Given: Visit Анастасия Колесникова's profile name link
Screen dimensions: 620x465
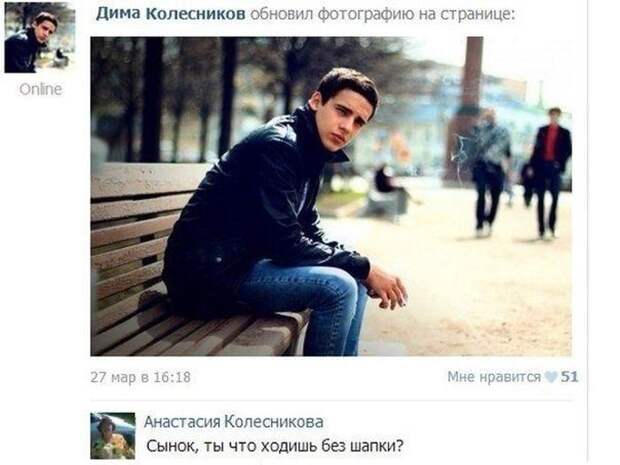Looking at the screenshot, I should 234,422.
